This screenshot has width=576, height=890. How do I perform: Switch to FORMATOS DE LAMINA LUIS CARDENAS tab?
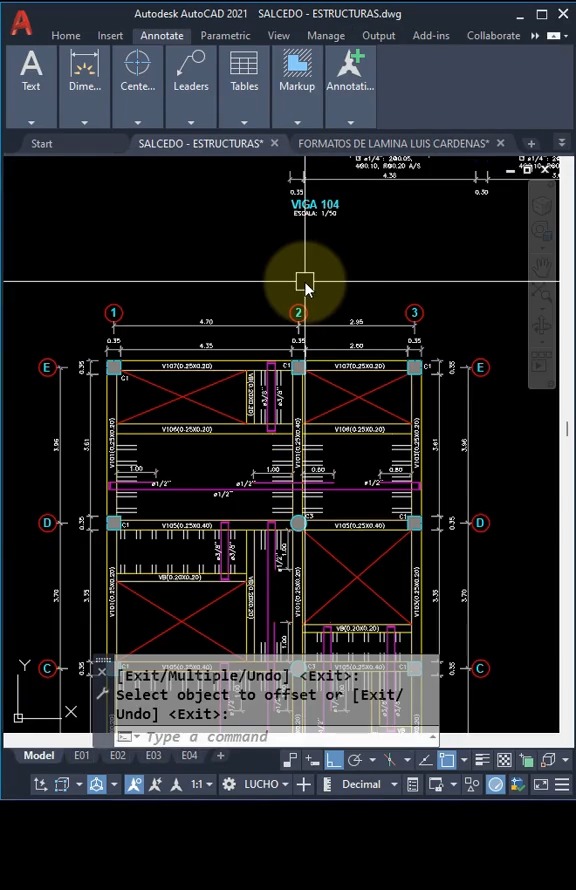coord(393,144)
